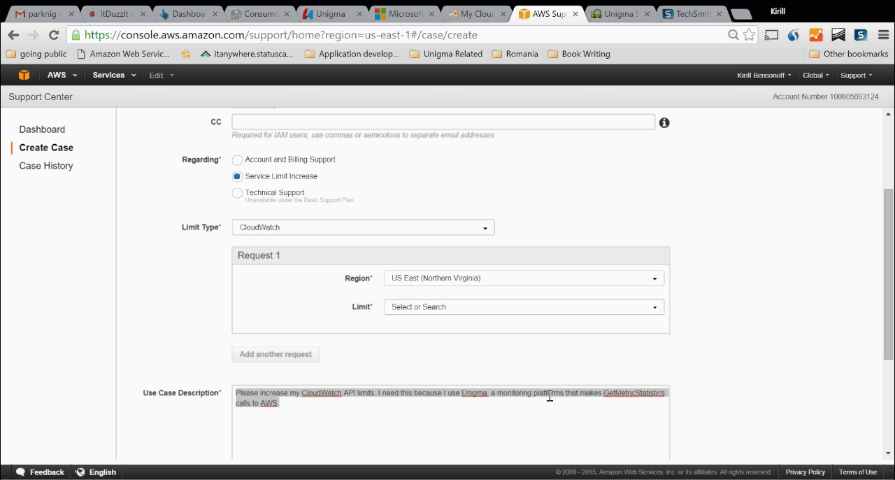Bookmark this page with the star icon
895x480 pixels.
pyautogui.click(x=749, y=35)
